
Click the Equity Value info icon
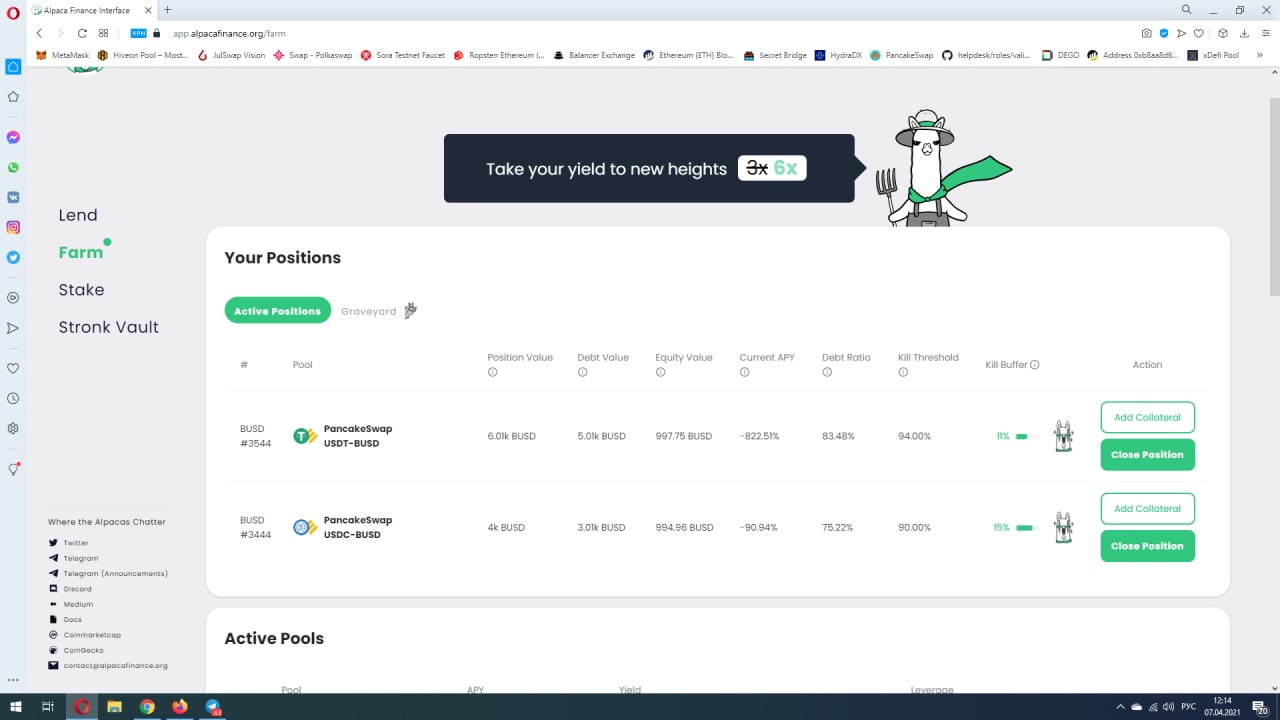click(661, 372)
